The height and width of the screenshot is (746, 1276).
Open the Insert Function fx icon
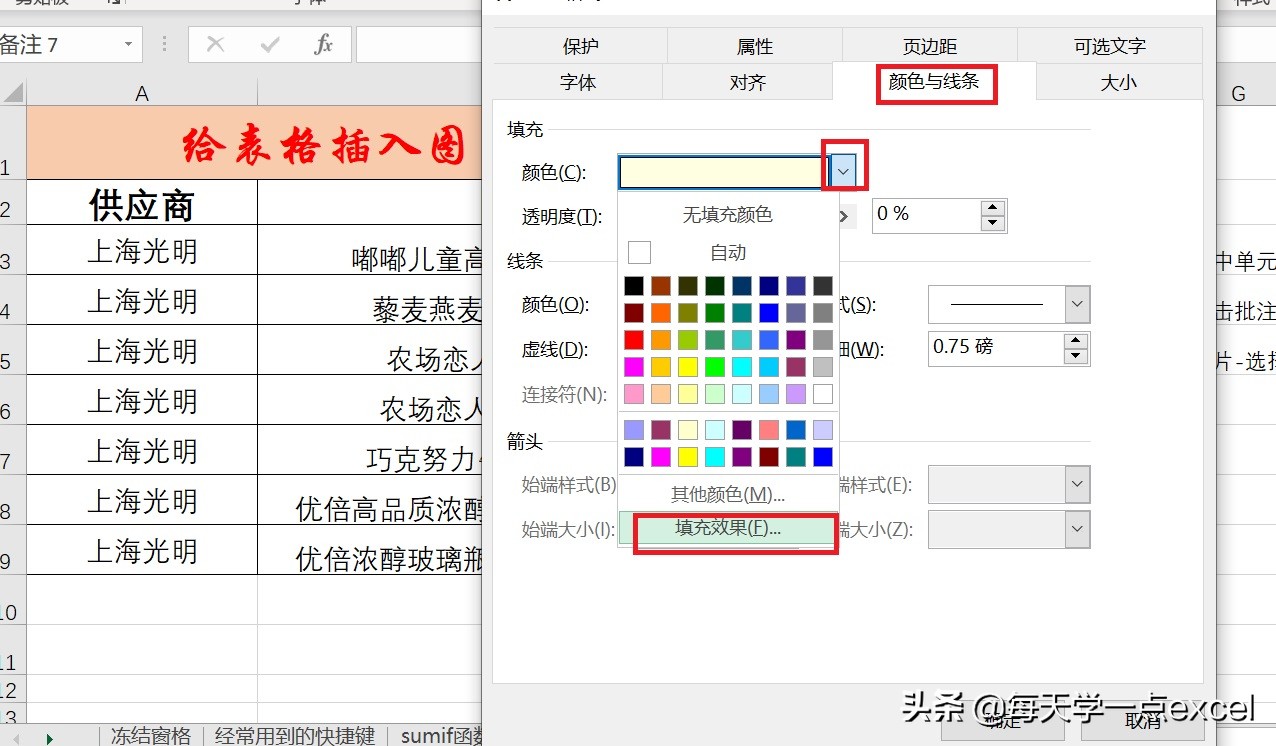tap(323, 45)
